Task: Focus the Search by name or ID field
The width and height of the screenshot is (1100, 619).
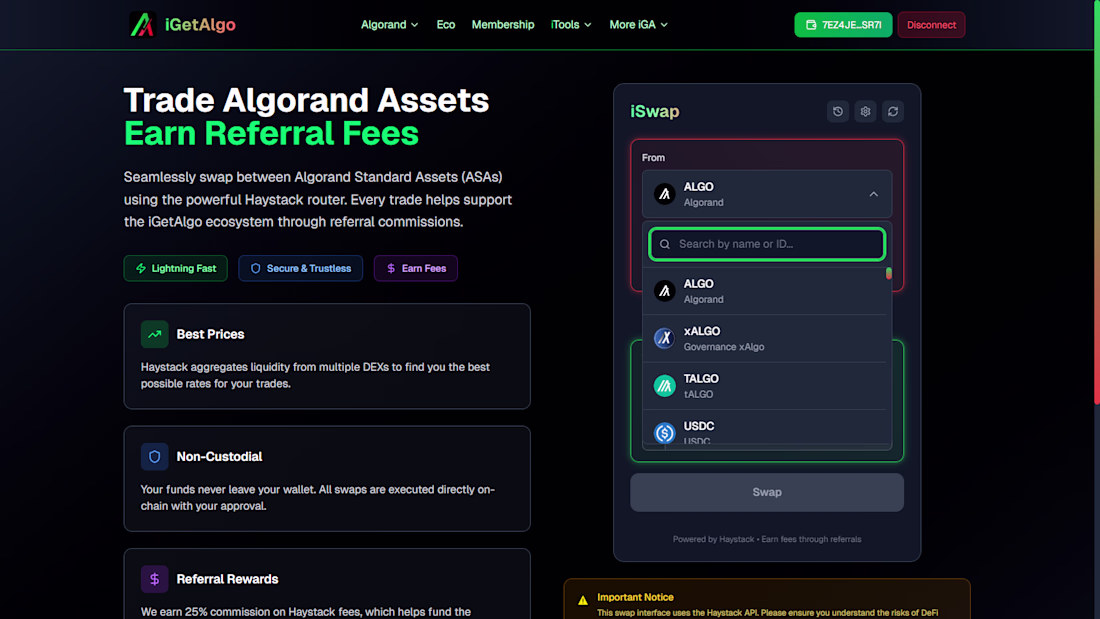Action: pyautogui.click(x=767, y=244)
